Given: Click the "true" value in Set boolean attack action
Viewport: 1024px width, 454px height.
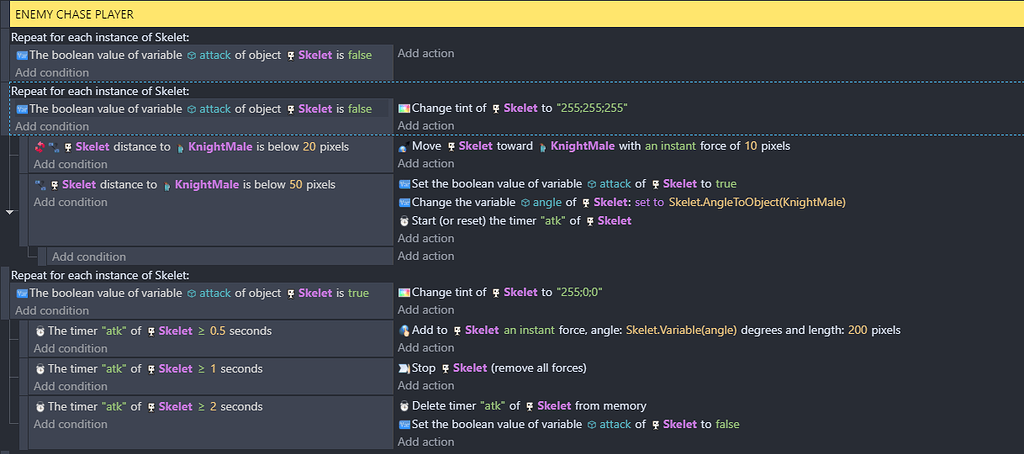Looking at the screenshot, I should click(726, 184).
